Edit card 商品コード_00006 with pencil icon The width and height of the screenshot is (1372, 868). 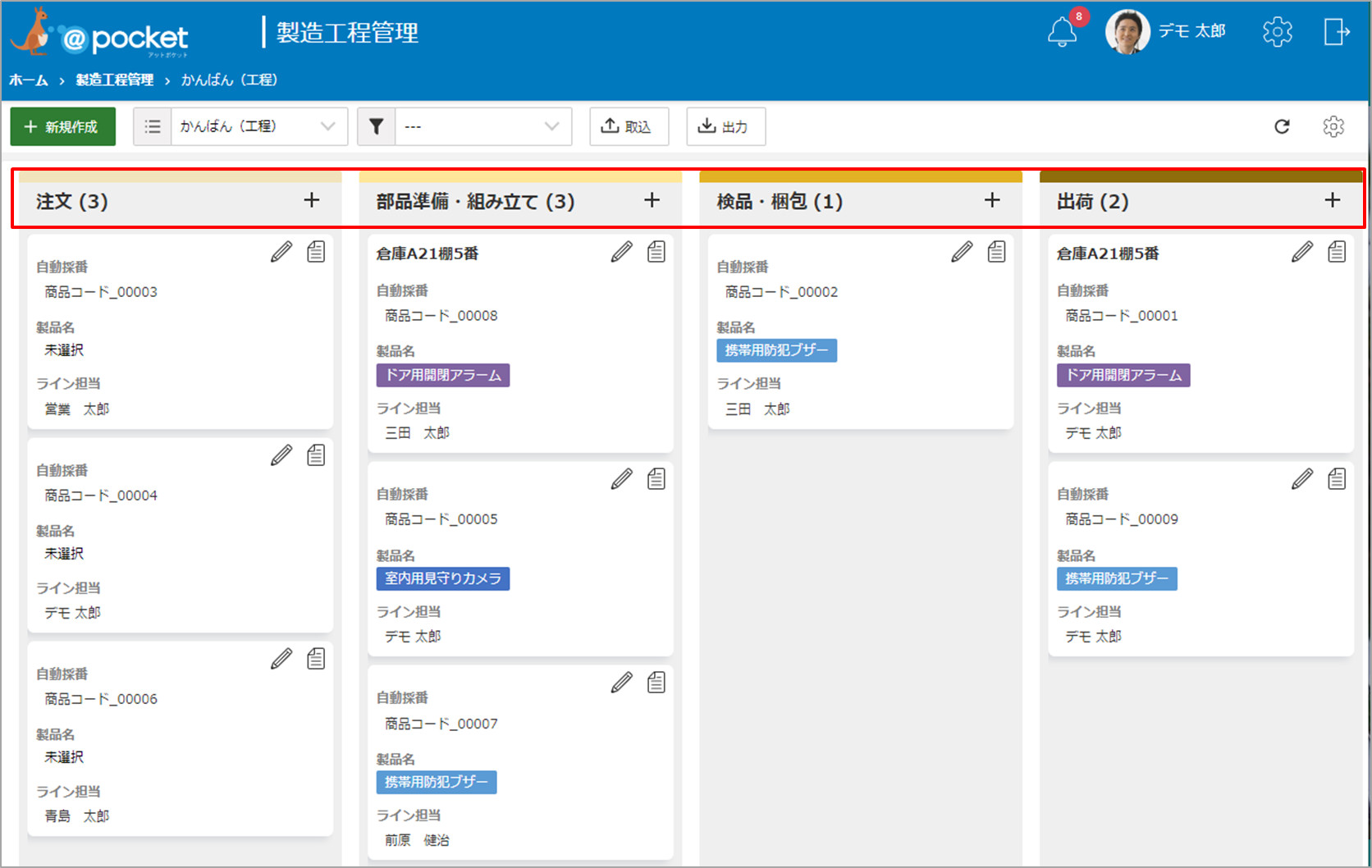tap(281, 659)
